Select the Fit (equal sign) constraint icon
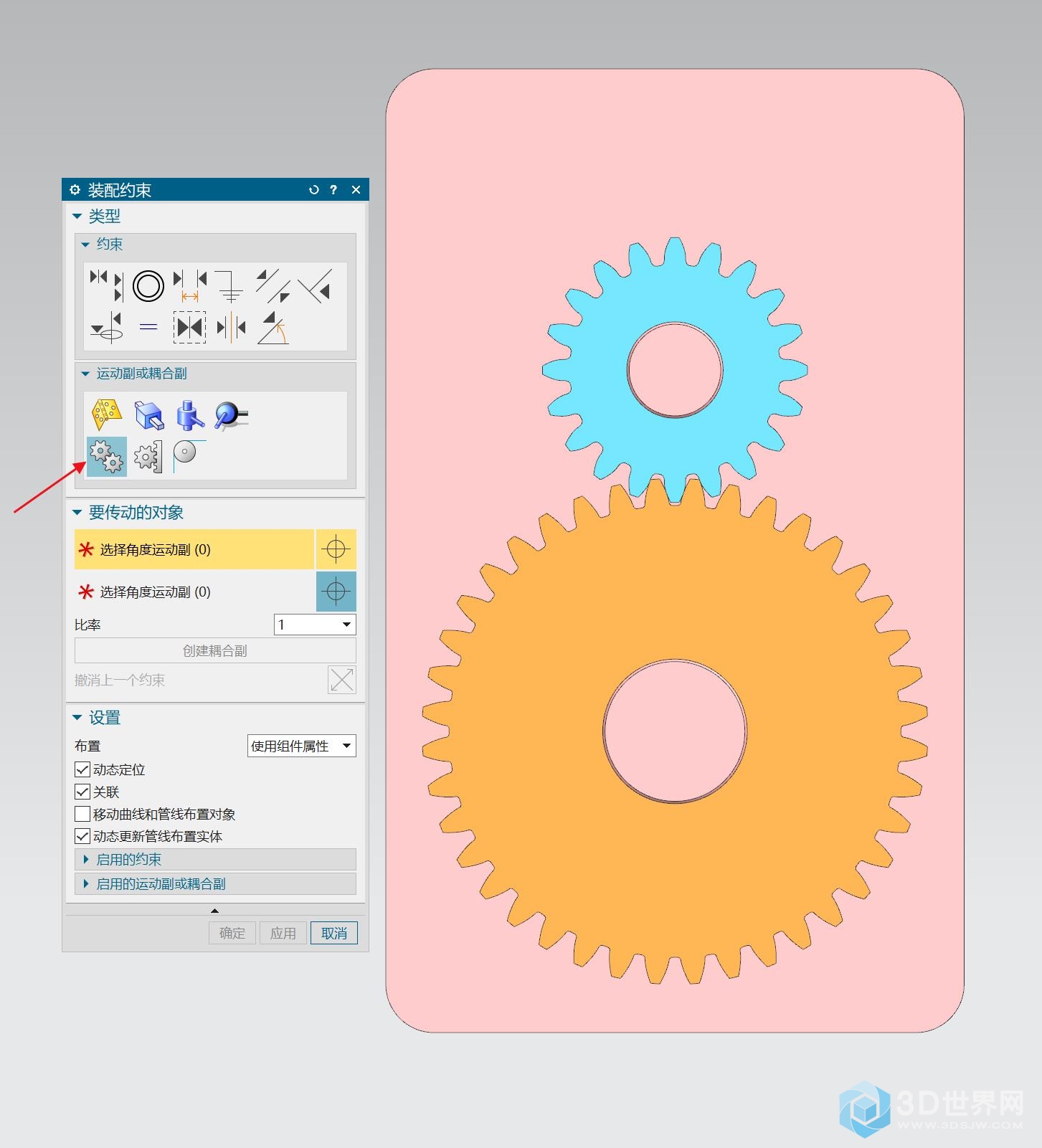1042x1148 pixels. pos(148,328)
